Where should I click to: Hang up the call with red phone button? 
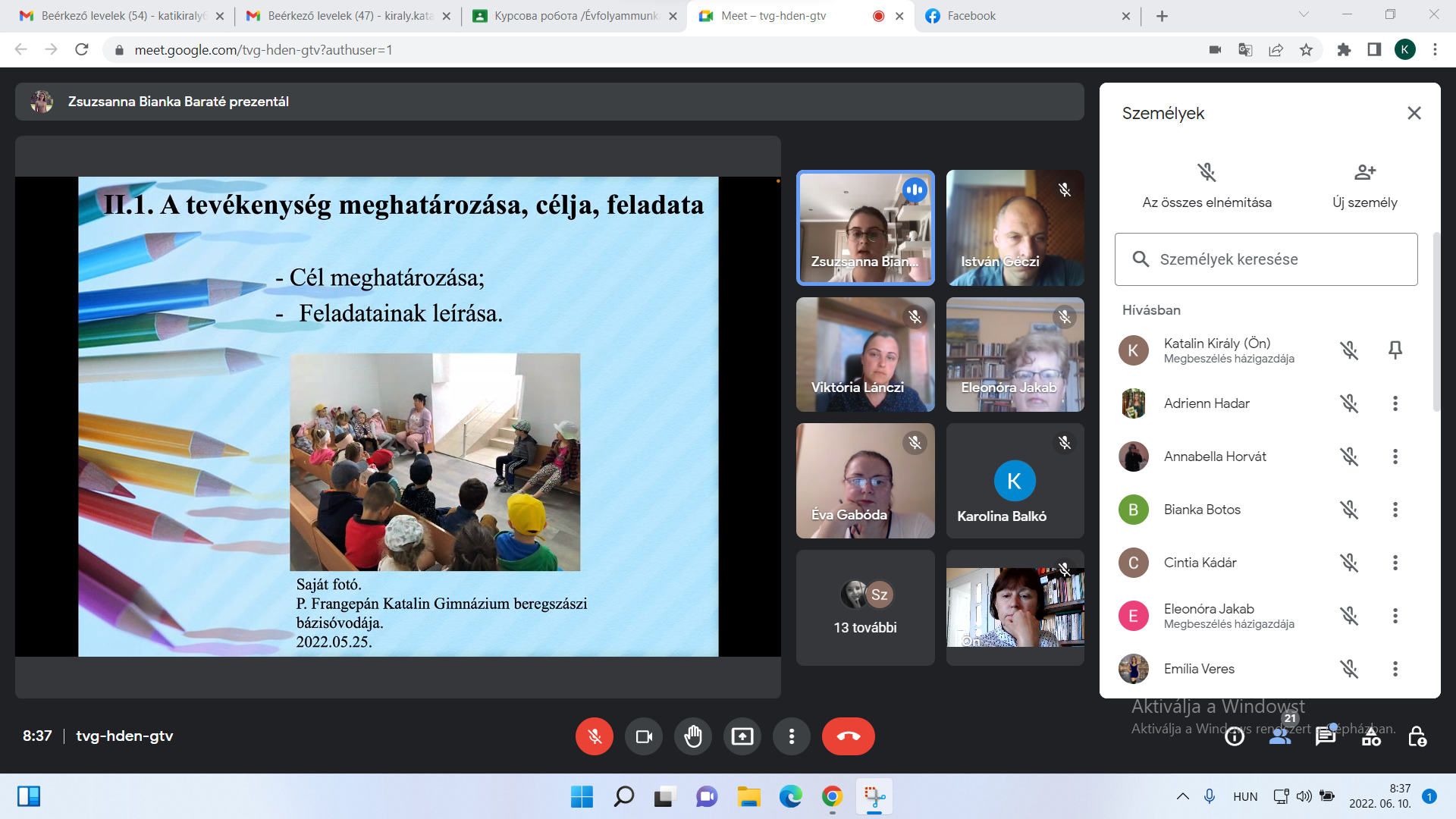(x=848, y=736)
